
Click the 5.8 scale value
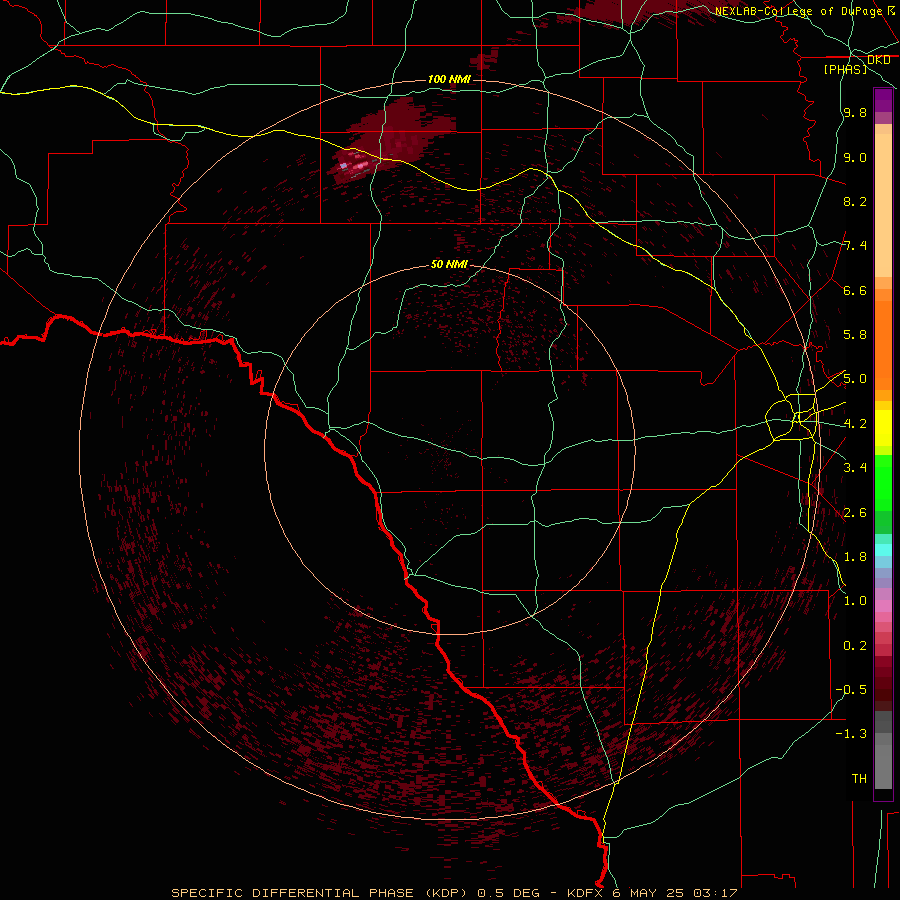[855, 335]
